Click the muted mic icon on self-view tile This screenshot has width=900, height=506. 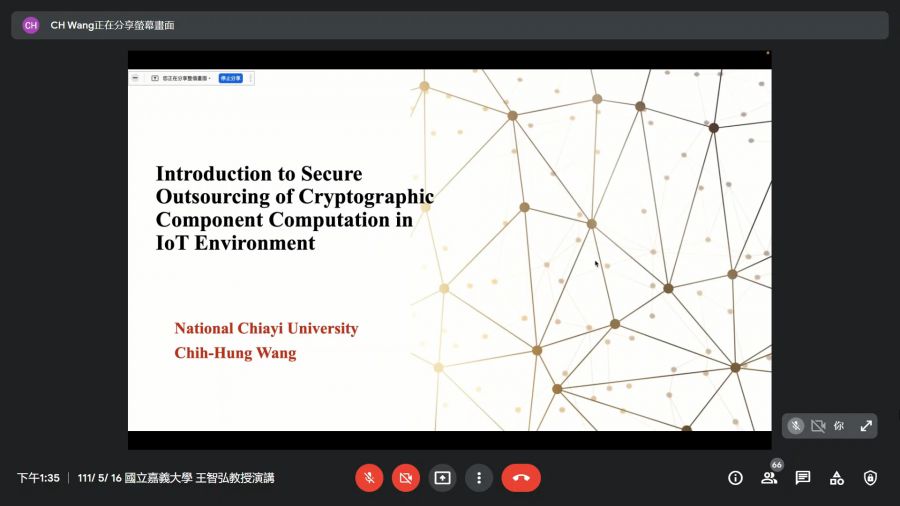coord(796,426)
